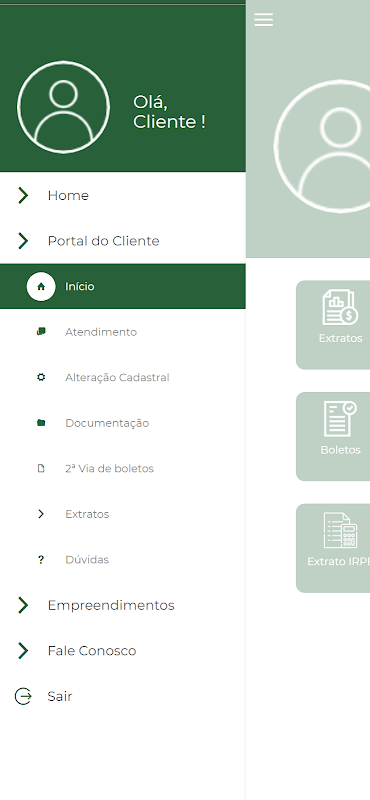Open the Extrato IRPF card label
The height and width of the screenshot is (800, 370).
pos(338,561)
